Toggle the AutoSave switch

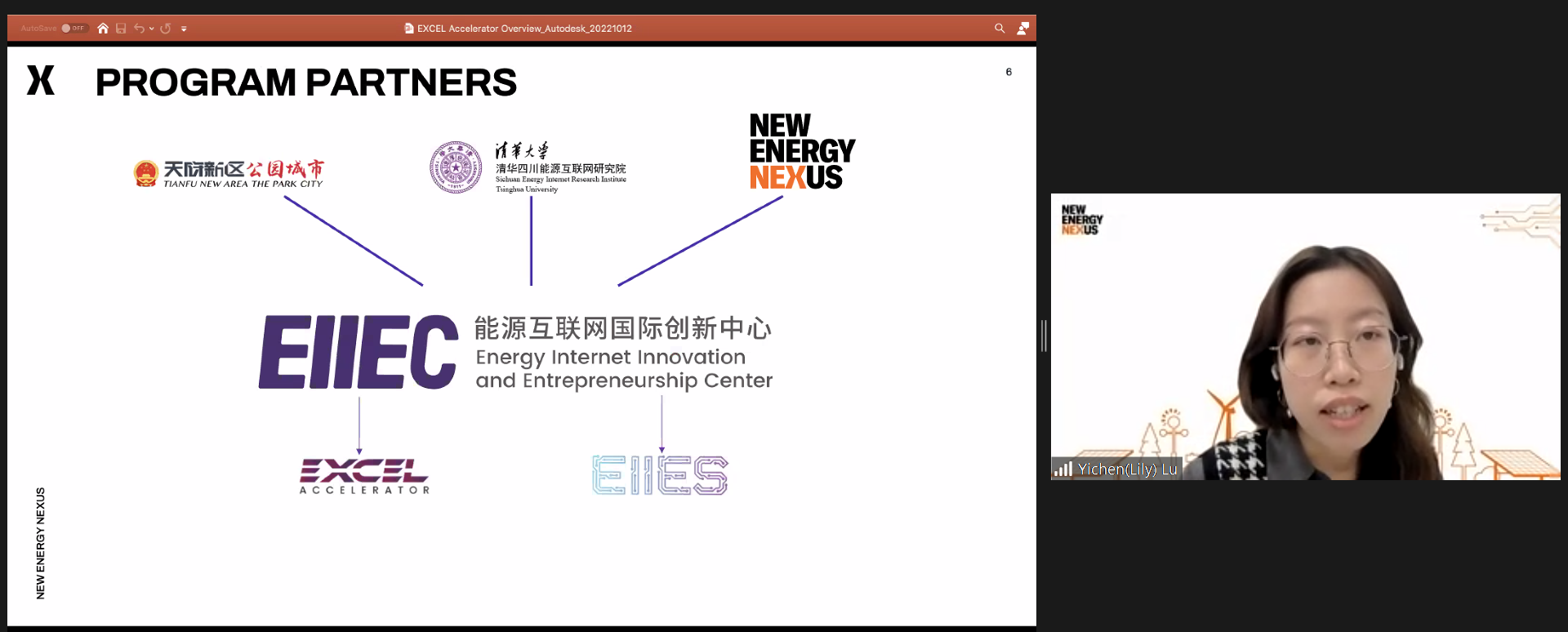pyautogui.click(x=73, y=29)
